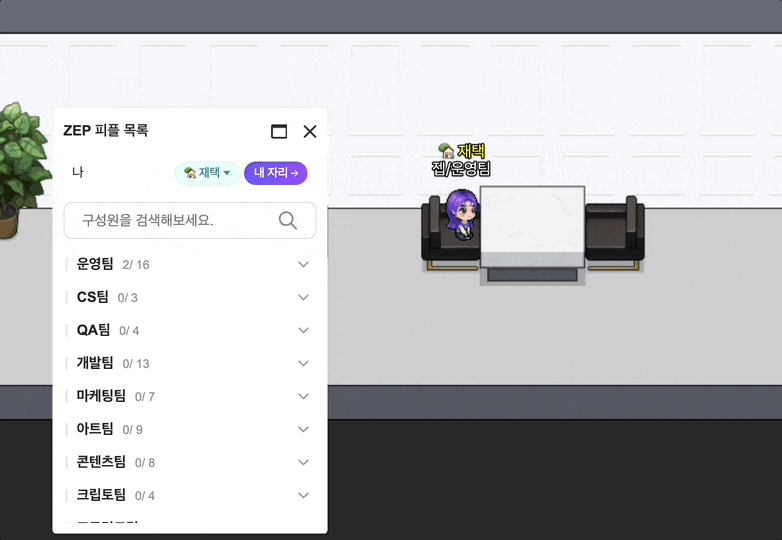Select the 개발팀 team name
The width and height of the screenshot is (782, 540).
(95, 362)
